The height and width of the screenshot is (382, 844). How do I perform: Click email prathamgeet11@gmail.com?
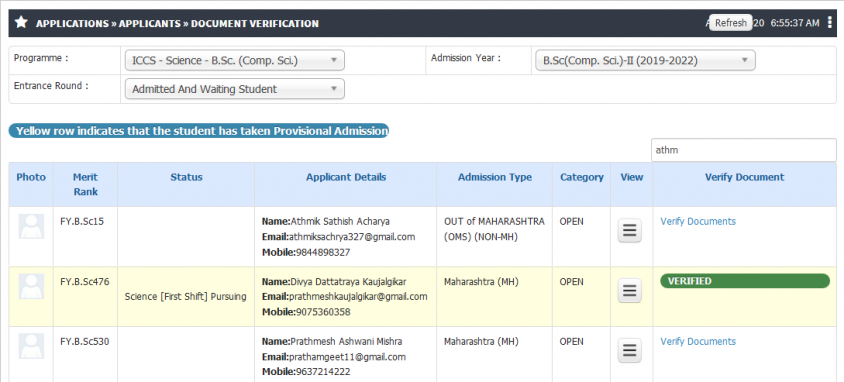347,357
